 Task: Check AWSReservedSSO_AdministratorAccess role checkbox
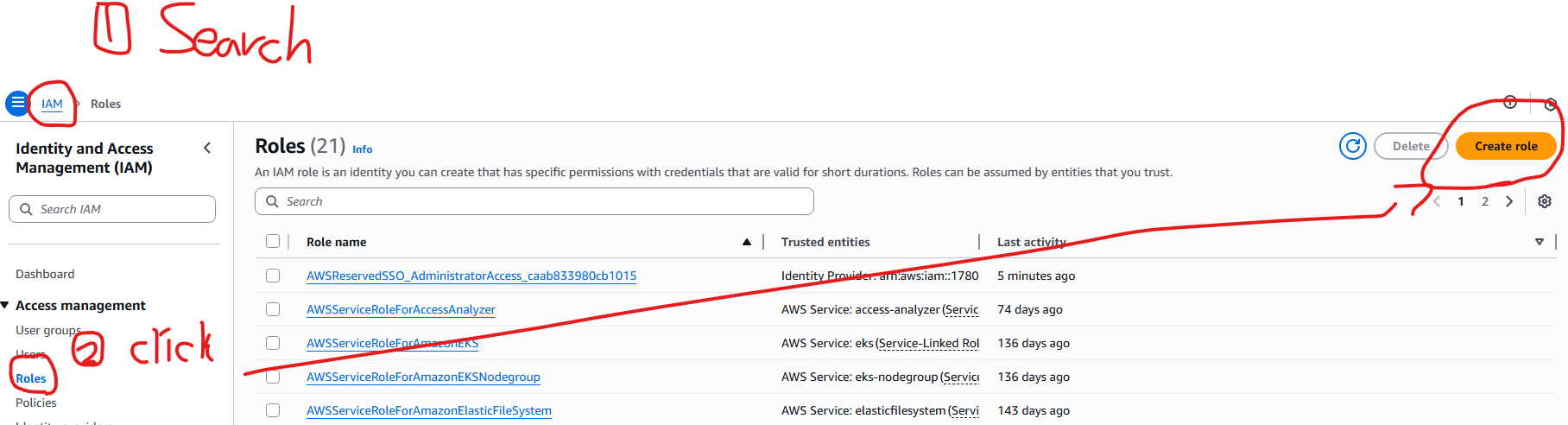pyautogui.click(x=273, y=276)
